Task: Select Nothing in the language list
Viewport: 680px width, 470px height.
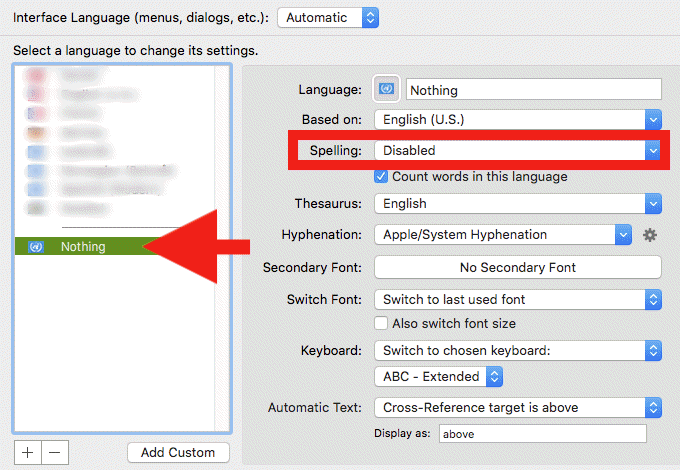Action: tap(82, 246)
